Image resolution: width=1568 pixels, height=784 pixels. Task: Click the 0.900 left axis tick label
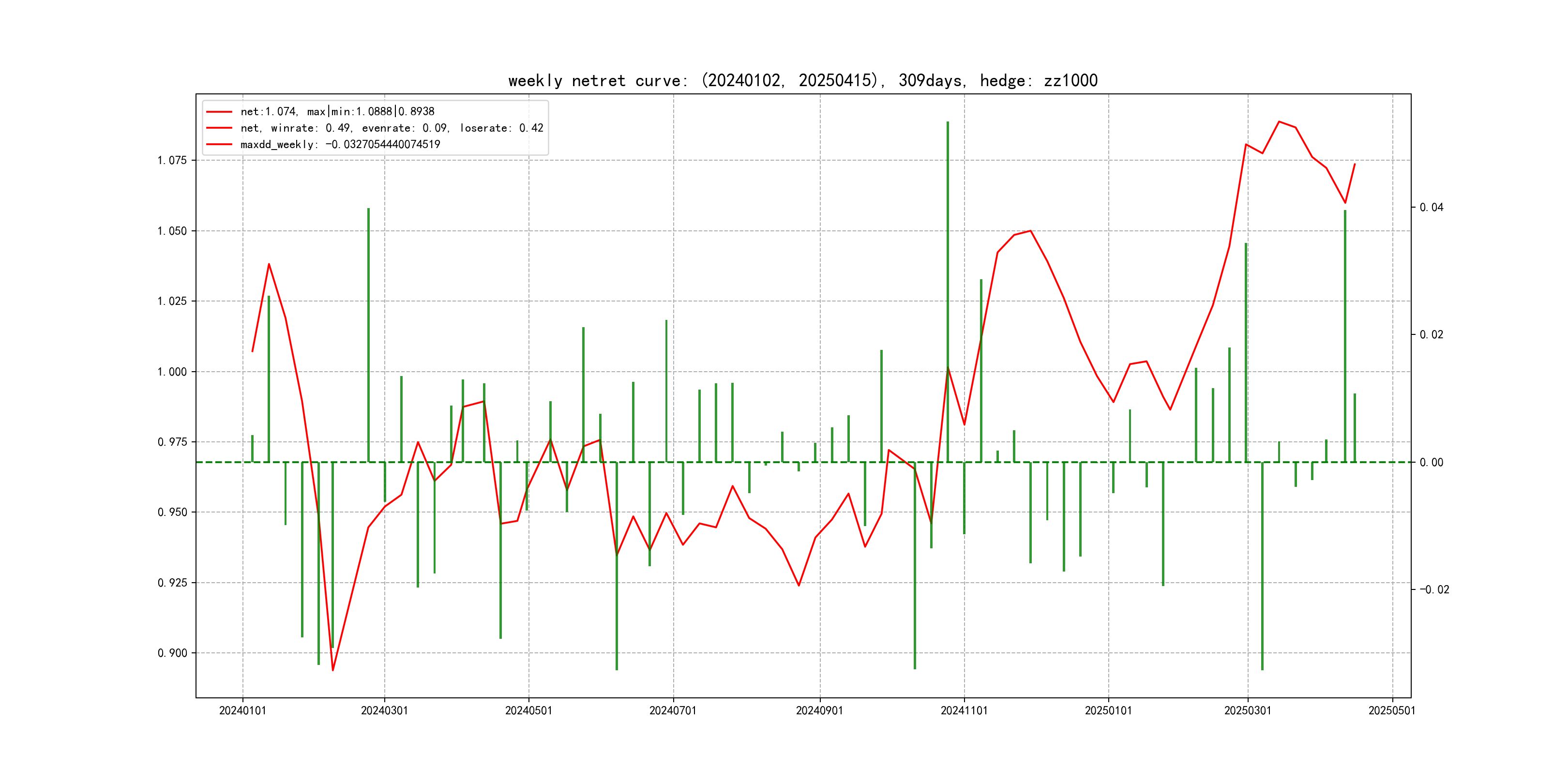(172, 653)
